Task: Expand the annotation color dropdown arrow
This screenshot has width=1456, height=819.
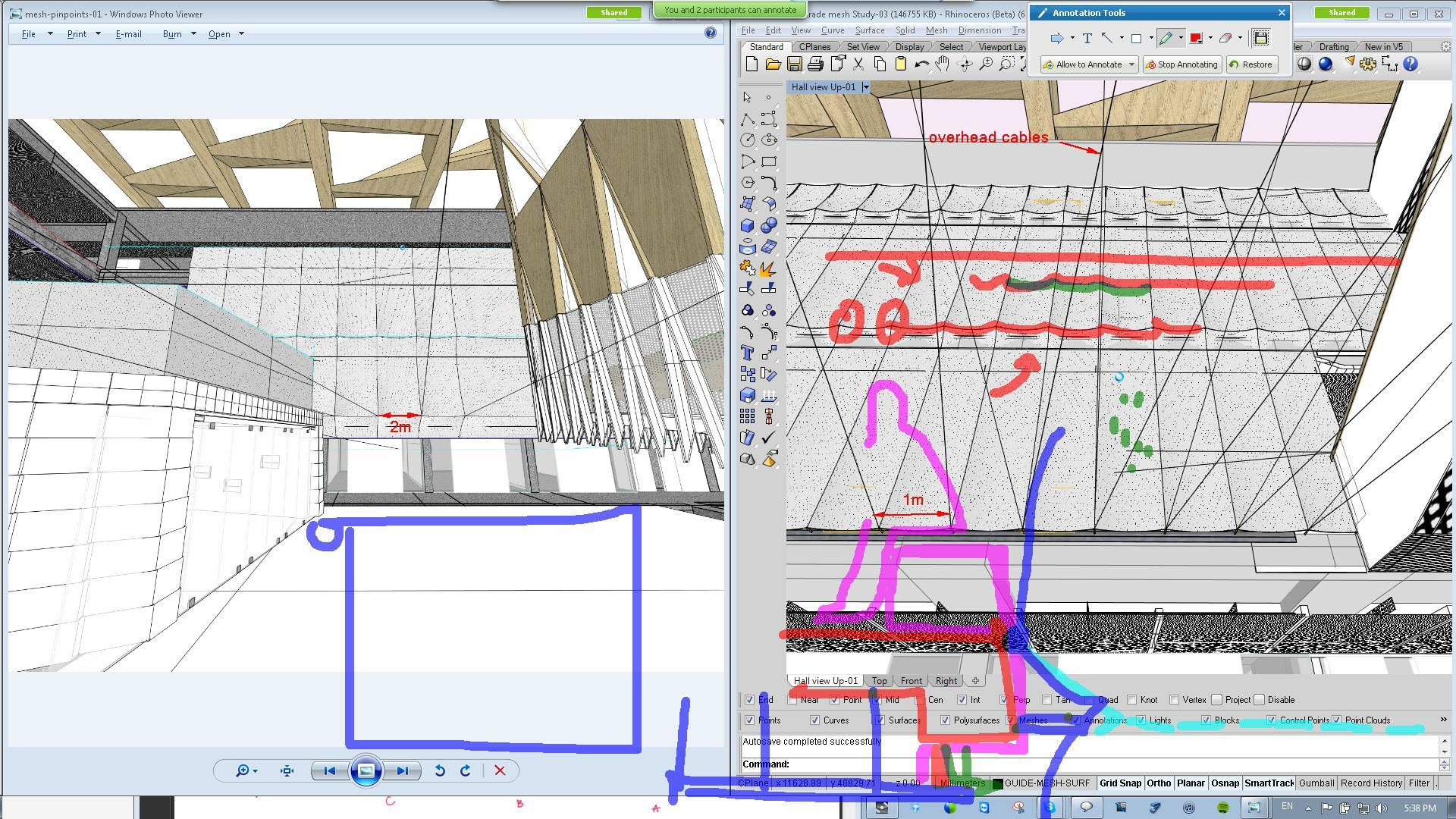Action: [x=1210, y=38]
